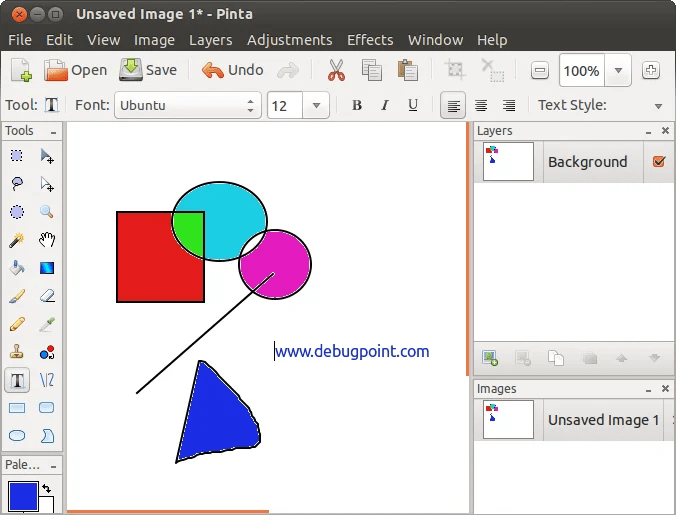Toggle Background layer visibility checkbox
Image resolution: width=676 pixels, height=515 pixels.
point(659,162)
